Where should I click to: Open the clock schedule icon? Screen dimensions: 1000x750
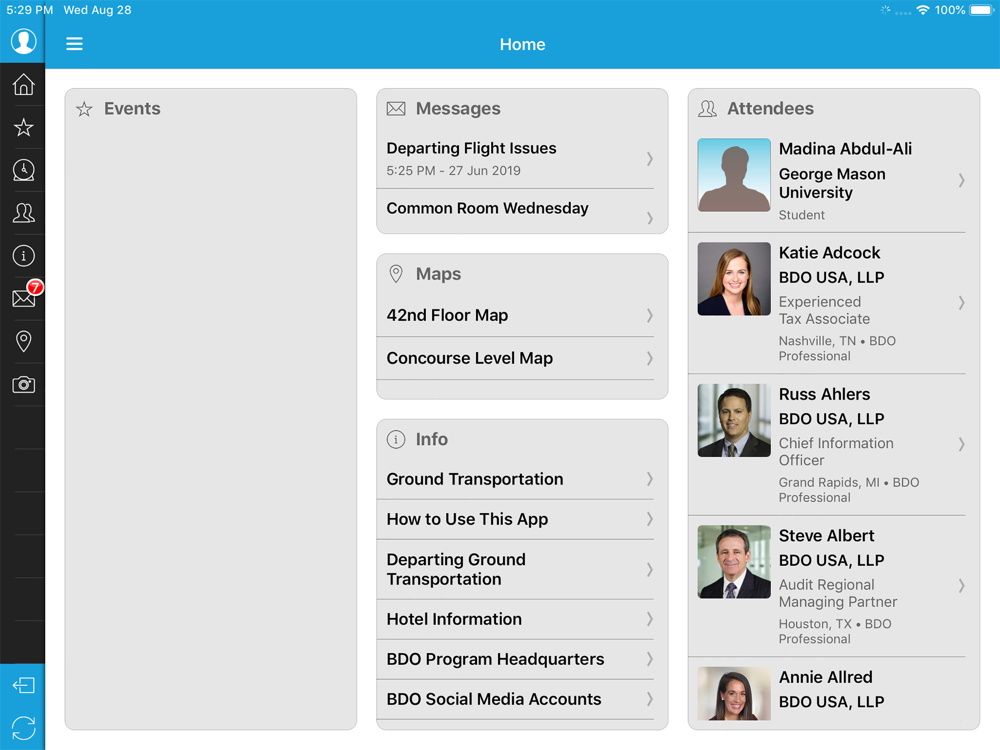pyautogui.click(x=24, y=170)
